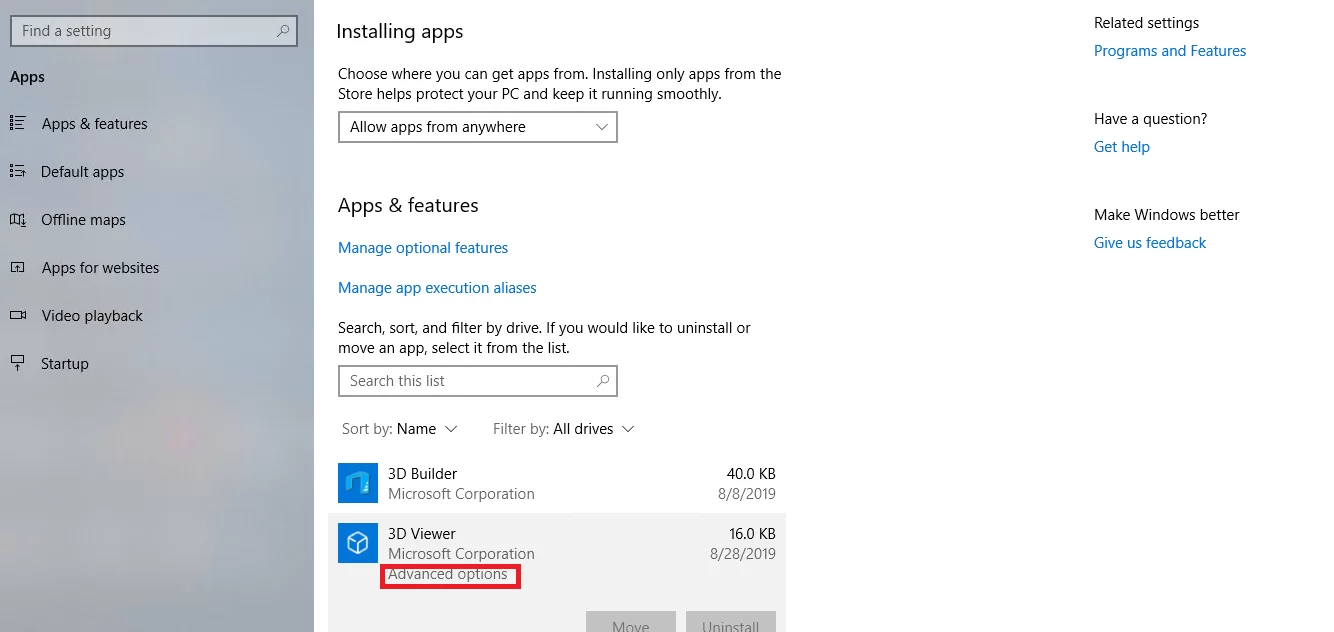Open Manage optional features link

point(423,248)
